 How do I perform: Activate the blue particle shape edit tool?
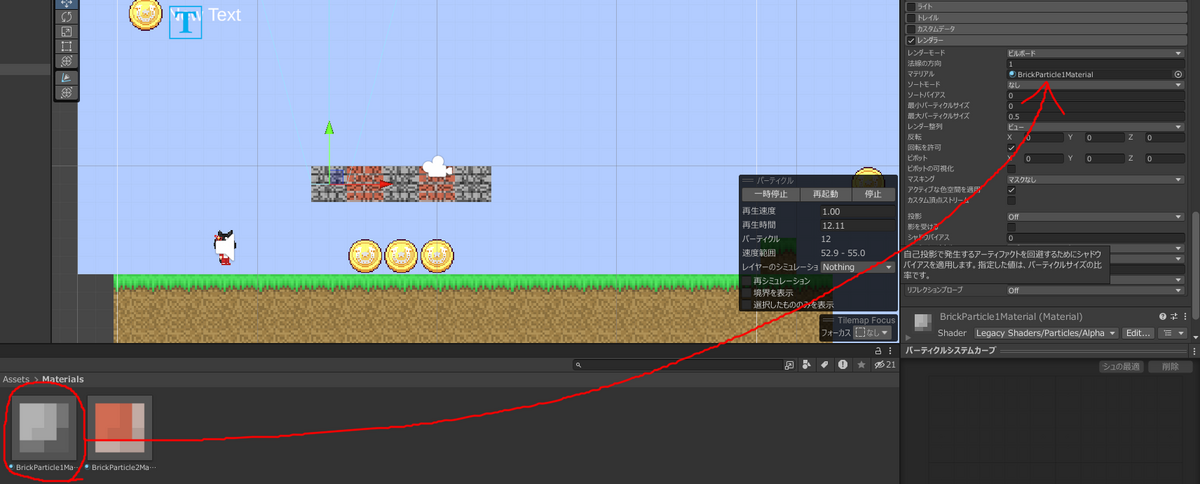66,77
